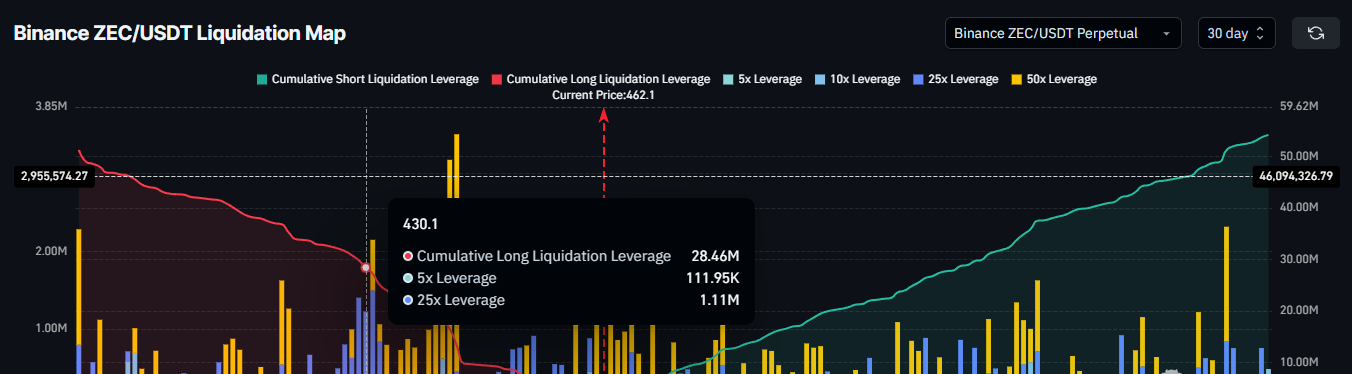This screenshot has height=374, width=1352.
Task: Toggle Cumulative Long Liquidation Leverage legend
Action: pos(600,79)
